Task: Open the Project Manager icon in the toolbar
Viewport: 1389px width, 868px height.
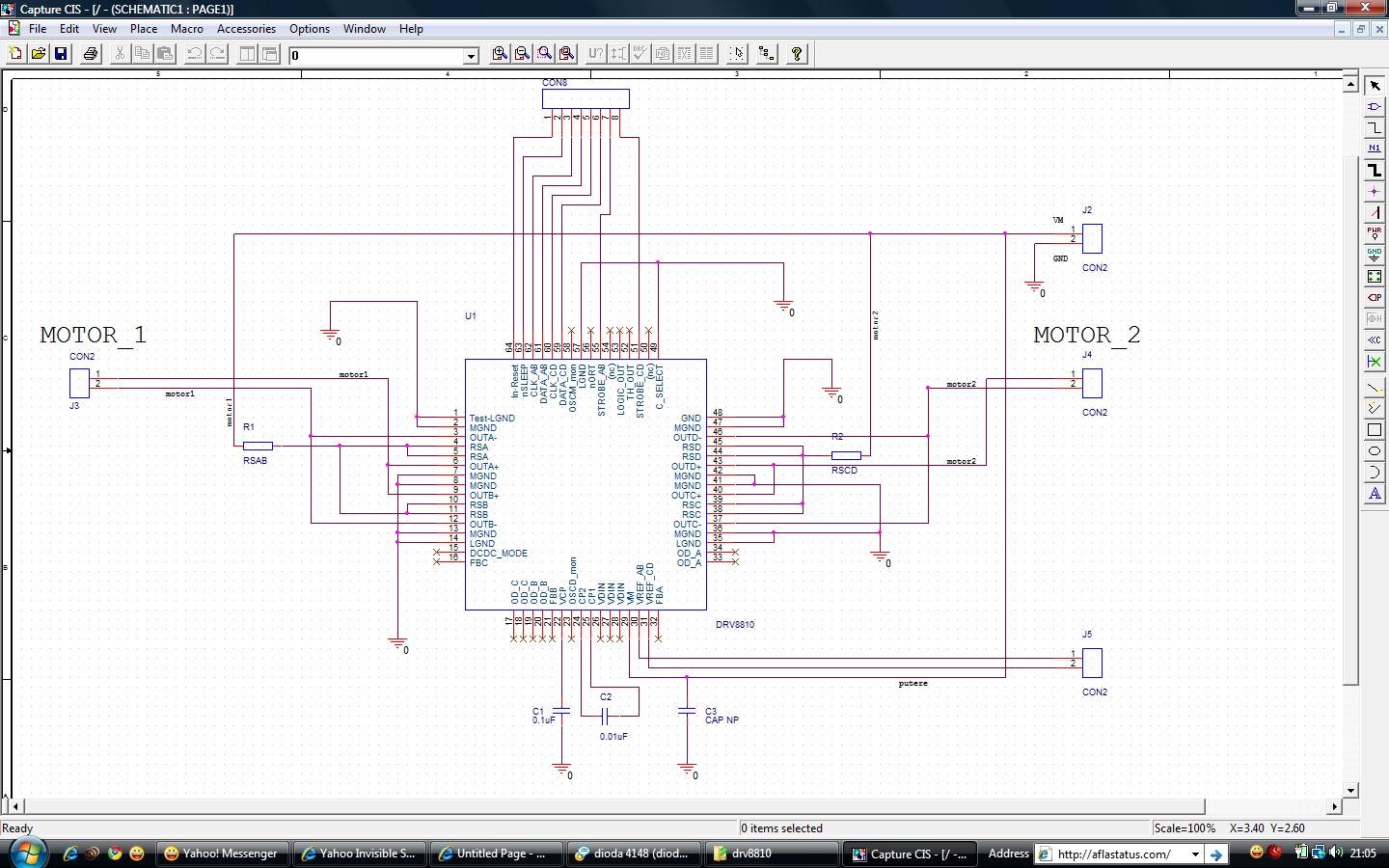Action: pyautogui.click(x=767, y=54)
